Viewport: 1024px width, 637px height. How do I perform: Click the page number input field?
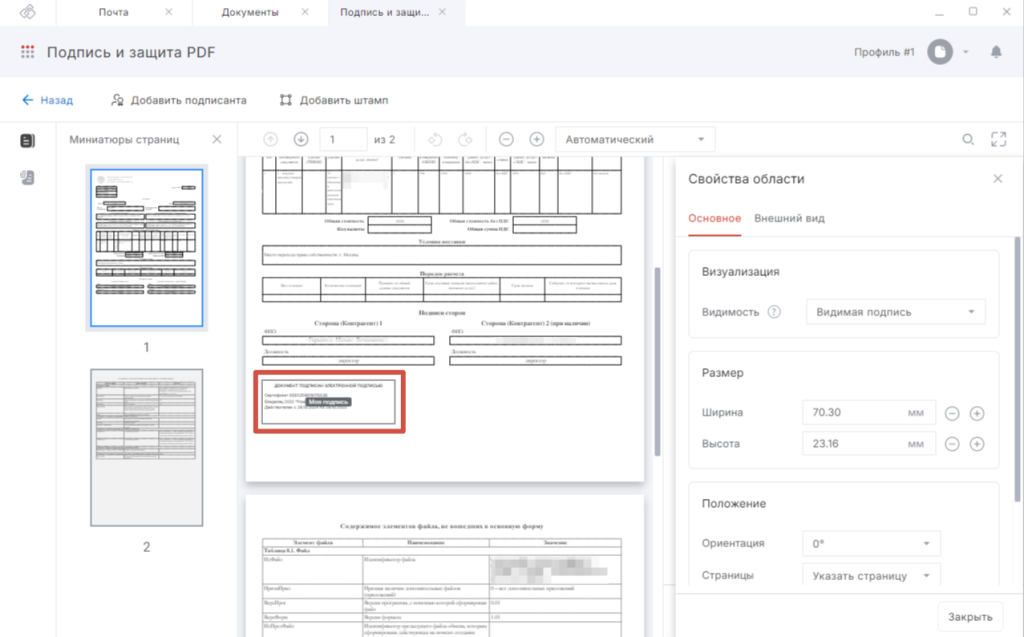(x=344, y=139)
